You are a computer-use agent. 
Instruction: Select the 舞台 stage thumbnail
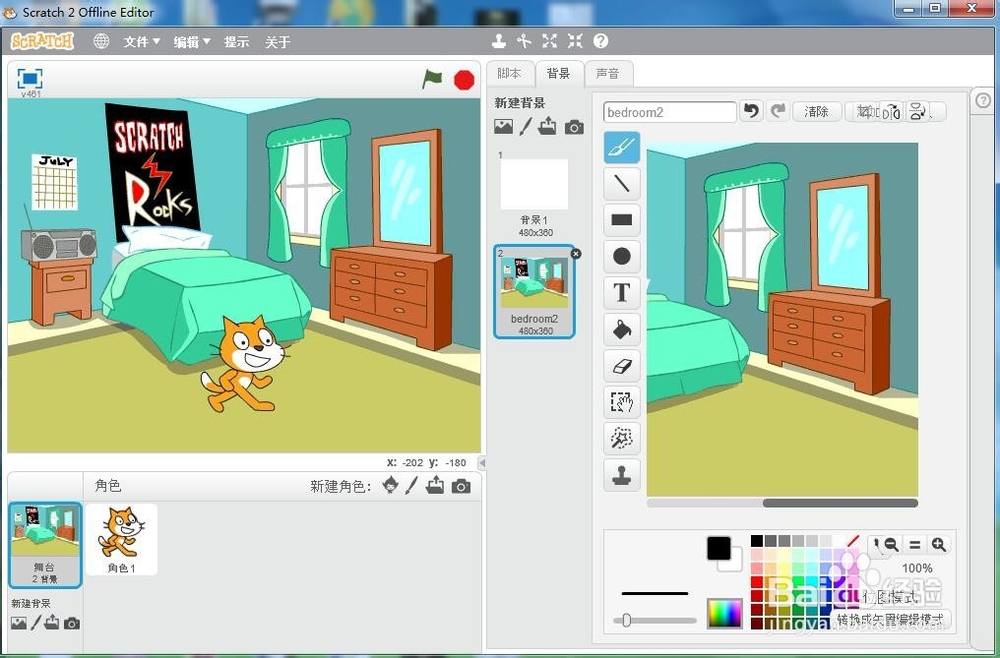click(45, 545)
